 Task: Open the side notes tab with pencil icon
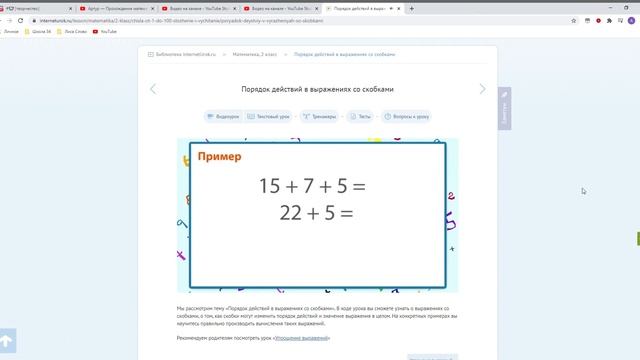[x=504, y=108]
